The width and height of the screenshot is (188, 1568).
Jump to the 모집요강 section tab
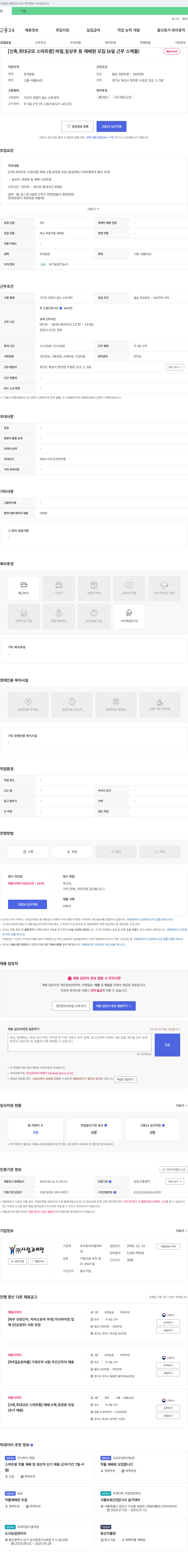coord(5,43)
